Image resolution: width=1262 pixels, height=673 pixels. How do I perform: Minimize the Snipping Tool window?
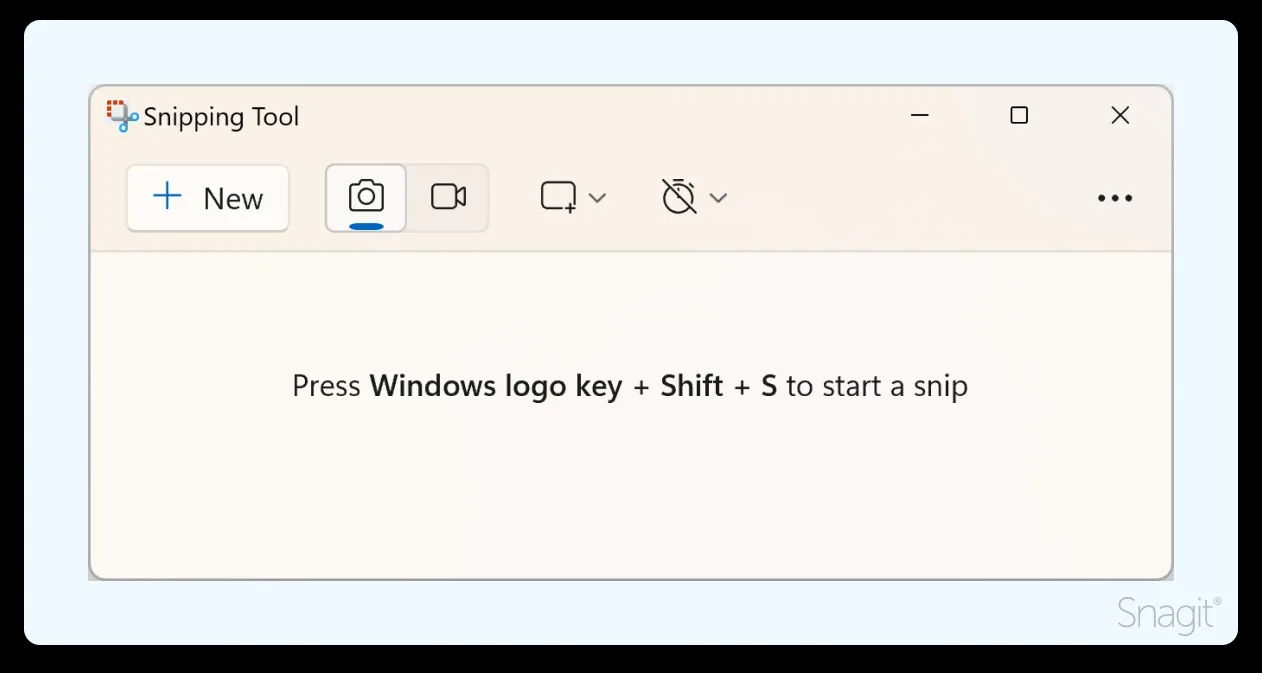coord(920,116)
